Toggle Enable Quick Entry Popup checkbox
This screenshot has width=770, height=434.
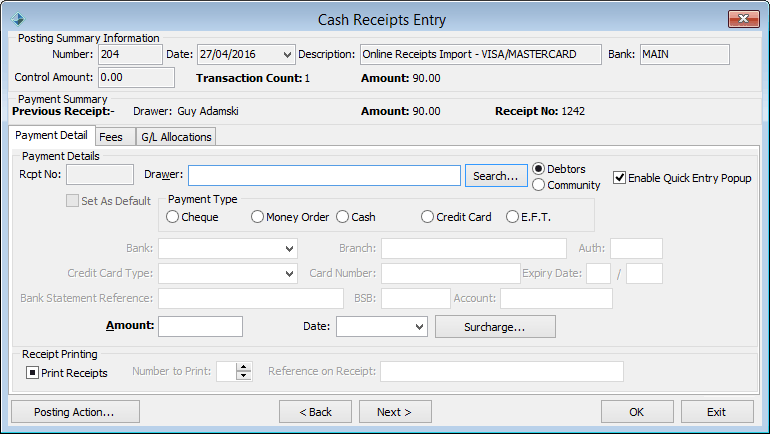[619, 178]
